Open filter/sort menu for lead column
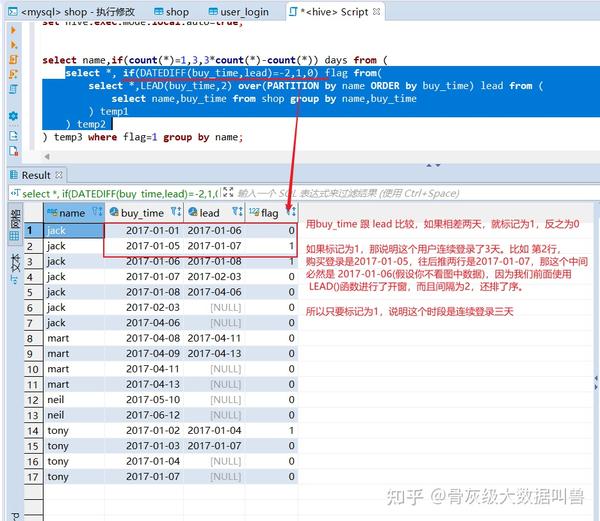 237,211
